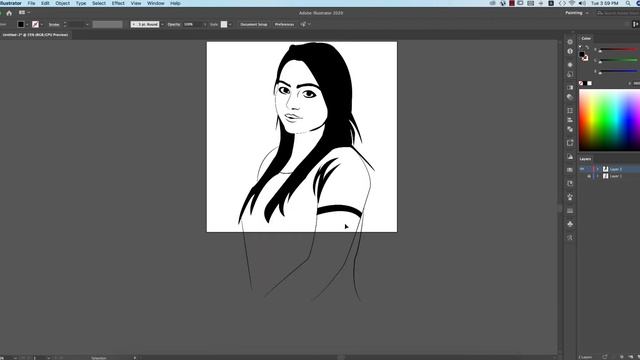Open the Stroke swatch dropdown arrow
The image size is (640, 360).
click(x=42, y=24)
